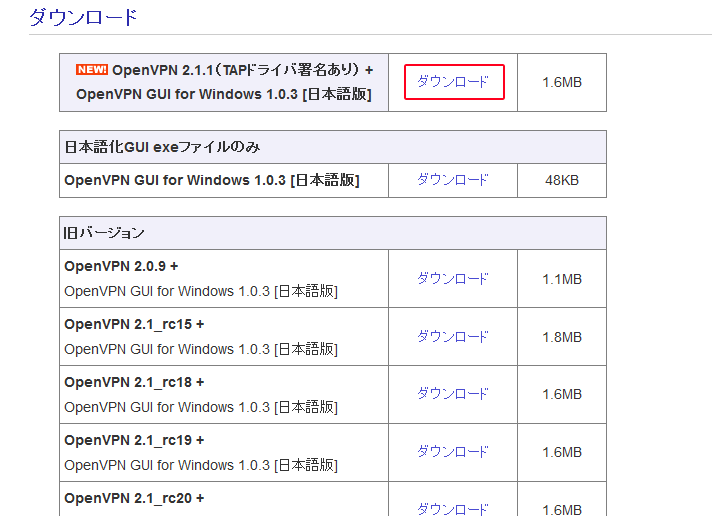This screenshot has width=717, height=516.
Task: Download the Japanese GUI exe file only
Action: [x=453, y=180]
